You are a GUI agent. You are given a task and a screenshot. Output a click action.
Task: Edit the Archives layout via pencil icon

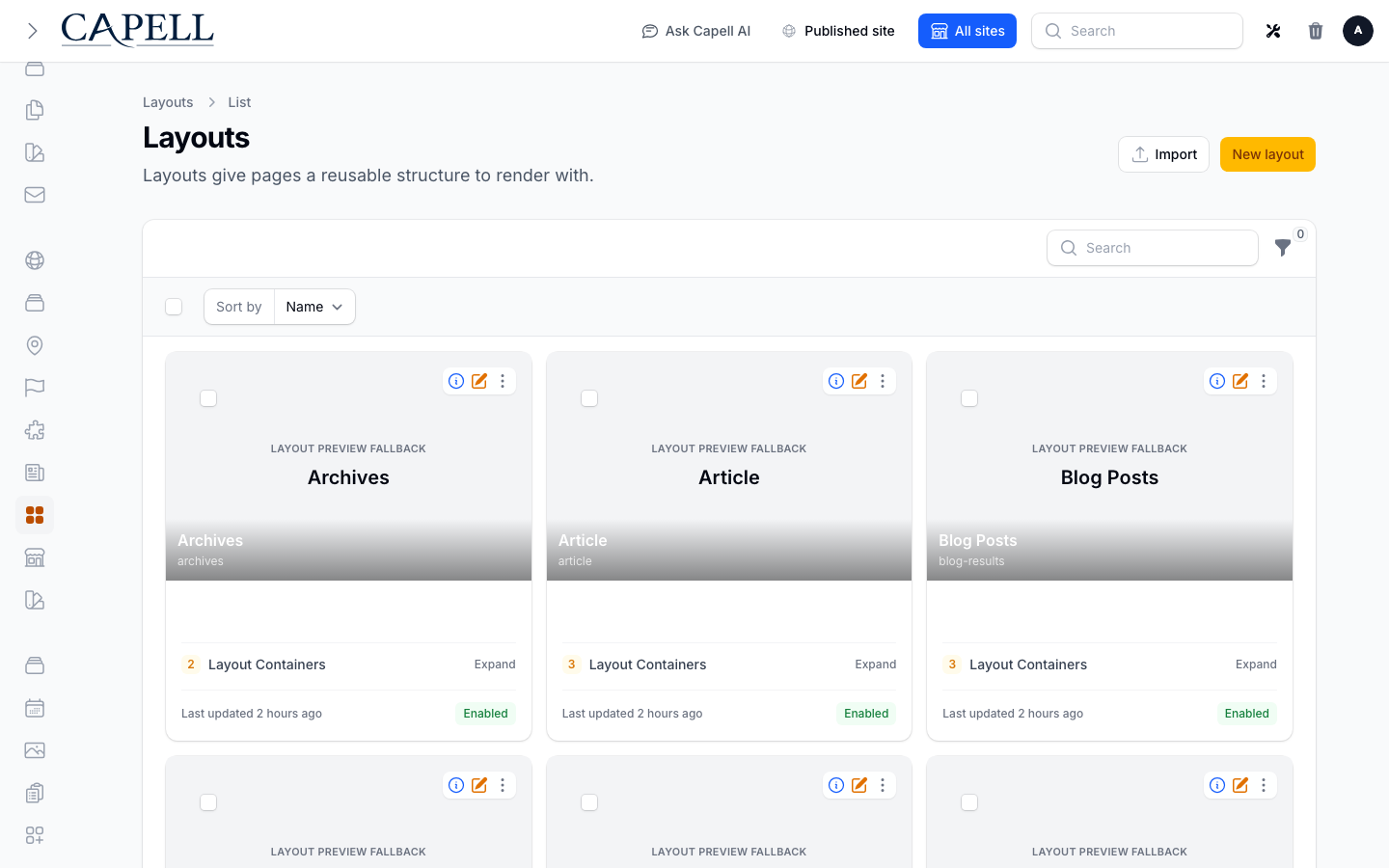479,381
